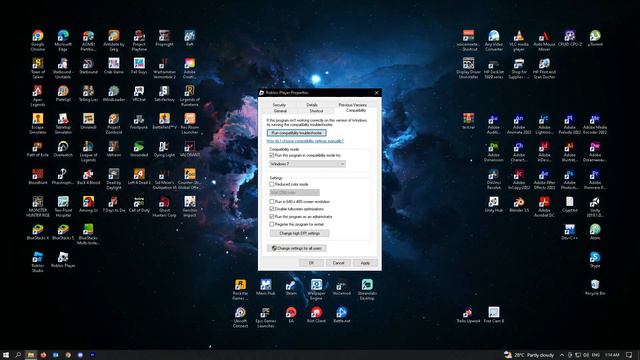Click Change settings for all users
Screen dimensions: 640x360
click(x=297, y=248)
